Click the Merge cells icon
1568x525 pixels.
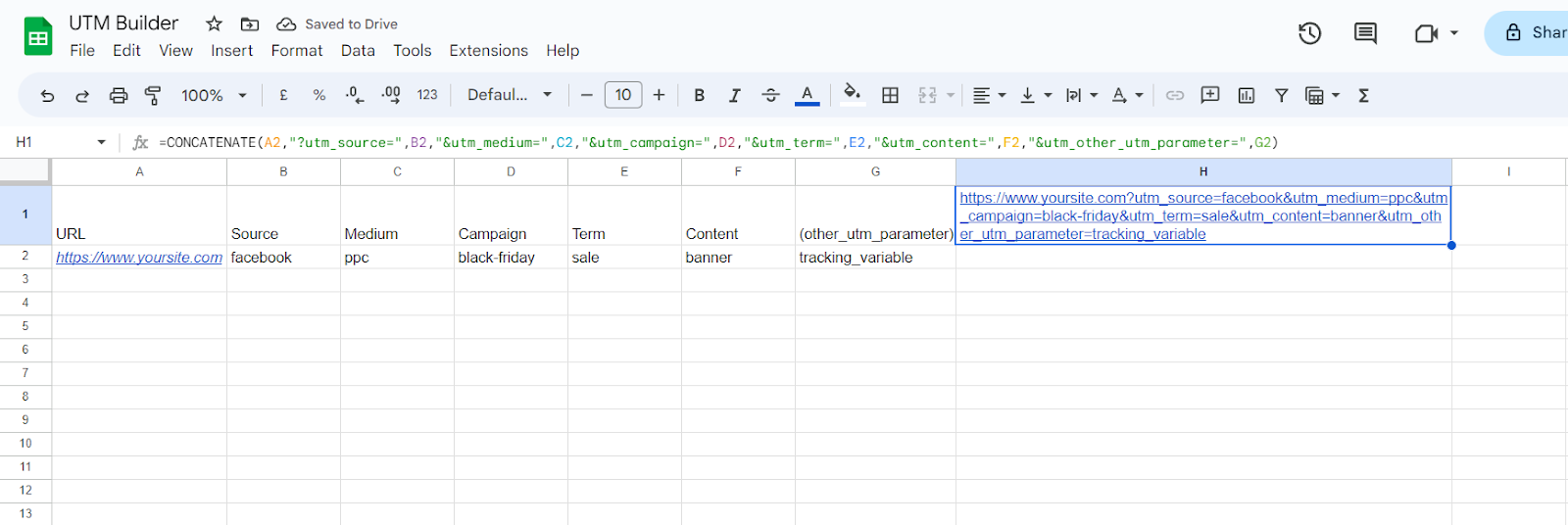tap(927, 95)
